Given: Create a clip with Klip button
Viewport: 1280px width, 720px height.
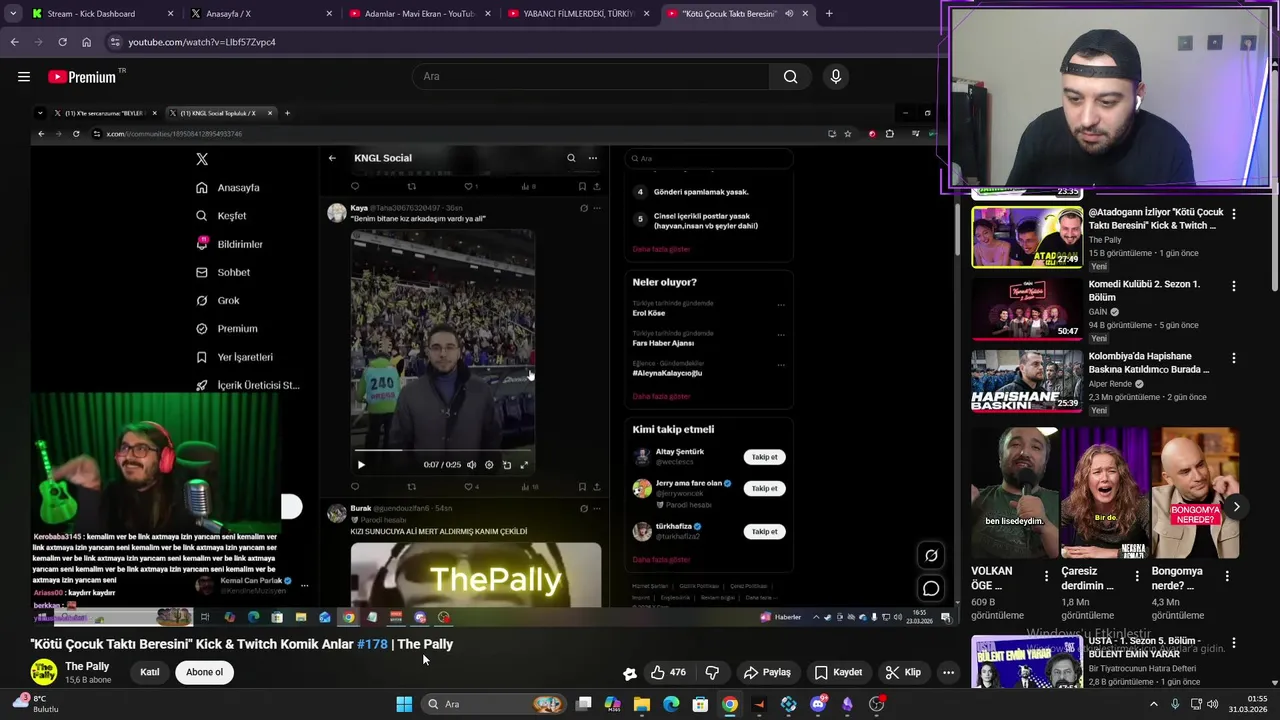Looking at the screenshot, I should [x=903, y=673].
